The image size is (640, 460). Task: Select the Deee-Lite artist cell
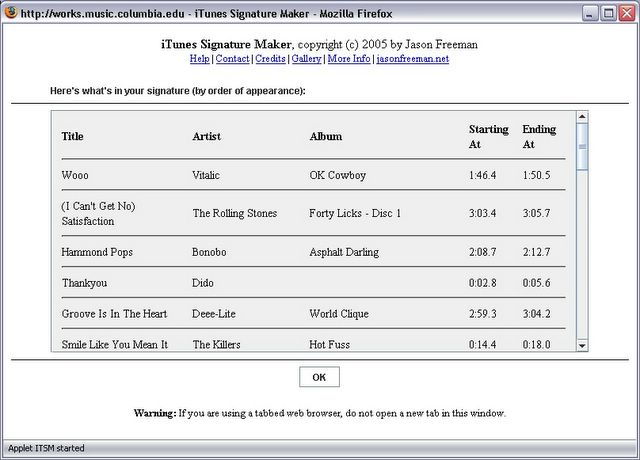(x=214, y=314)
